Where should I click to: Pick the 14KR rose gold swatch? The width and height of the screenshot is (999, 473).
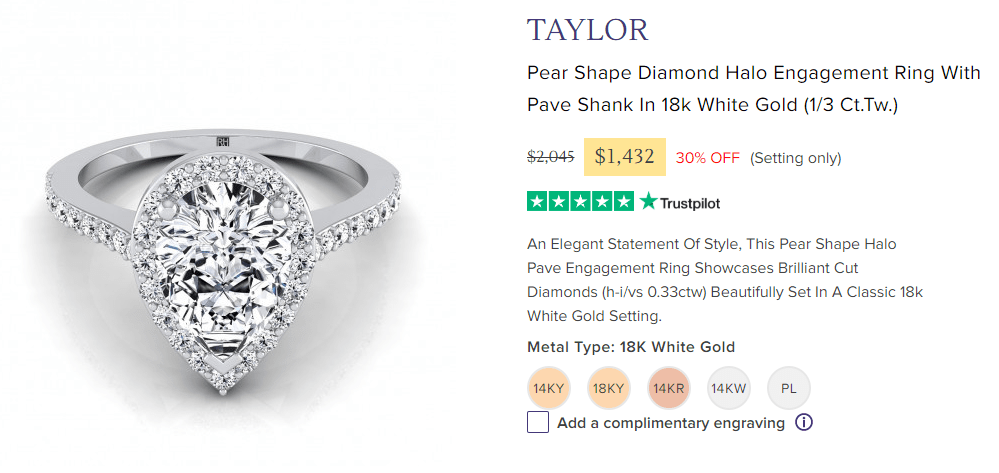tap(669, 389)
